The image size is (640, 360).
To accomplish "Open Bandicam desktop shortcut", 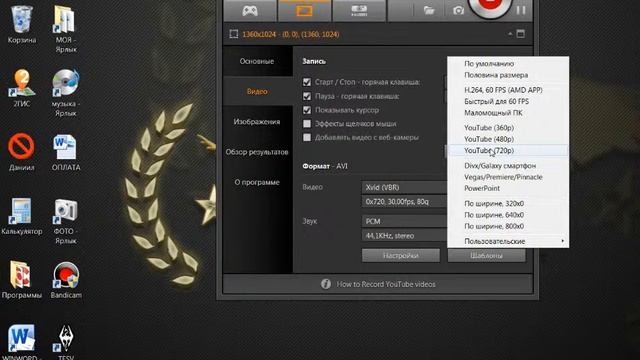I will [66, 280].
